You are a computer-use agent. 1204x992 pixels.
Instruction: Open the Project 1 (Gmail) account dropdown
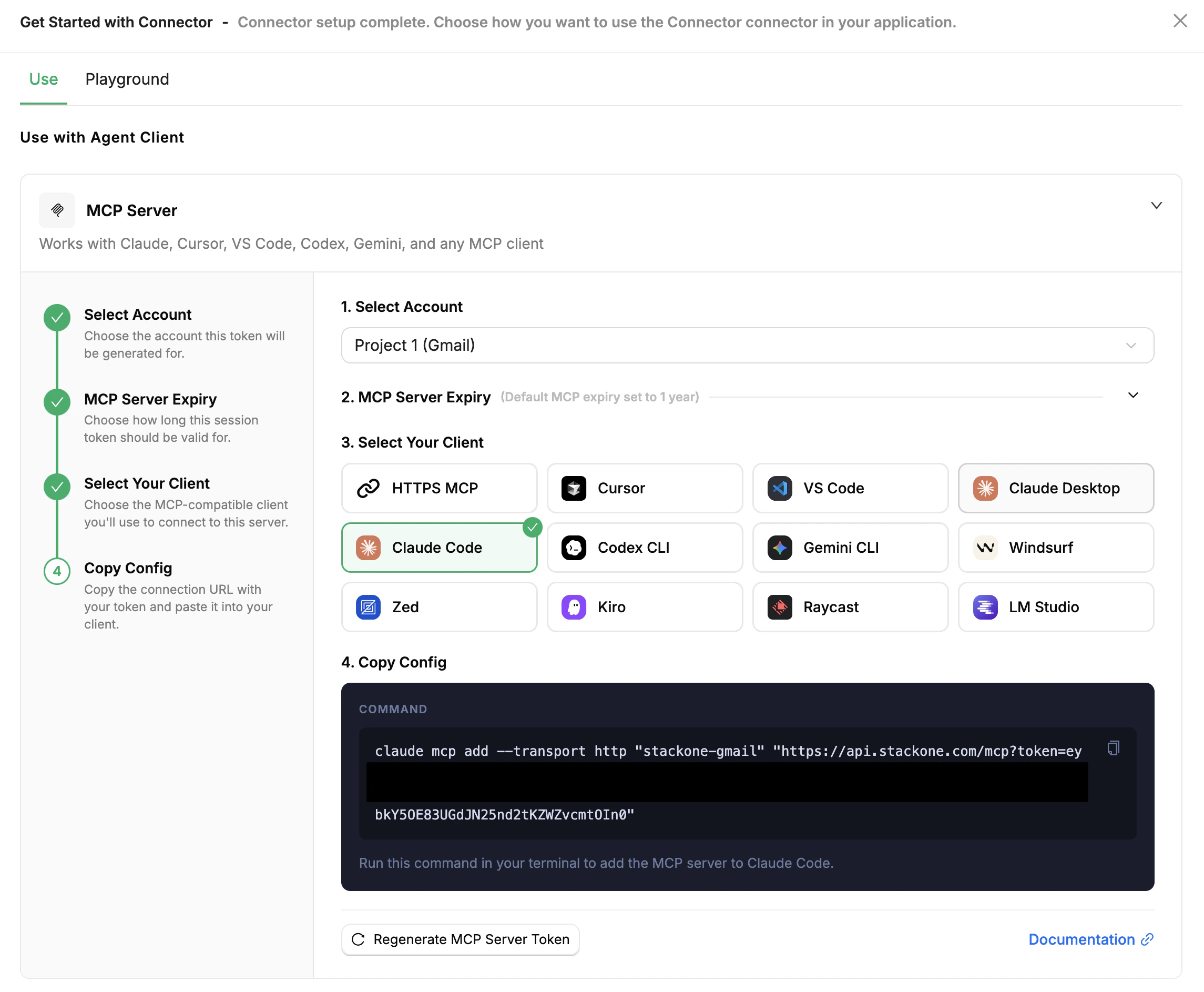tap(748, 345)
